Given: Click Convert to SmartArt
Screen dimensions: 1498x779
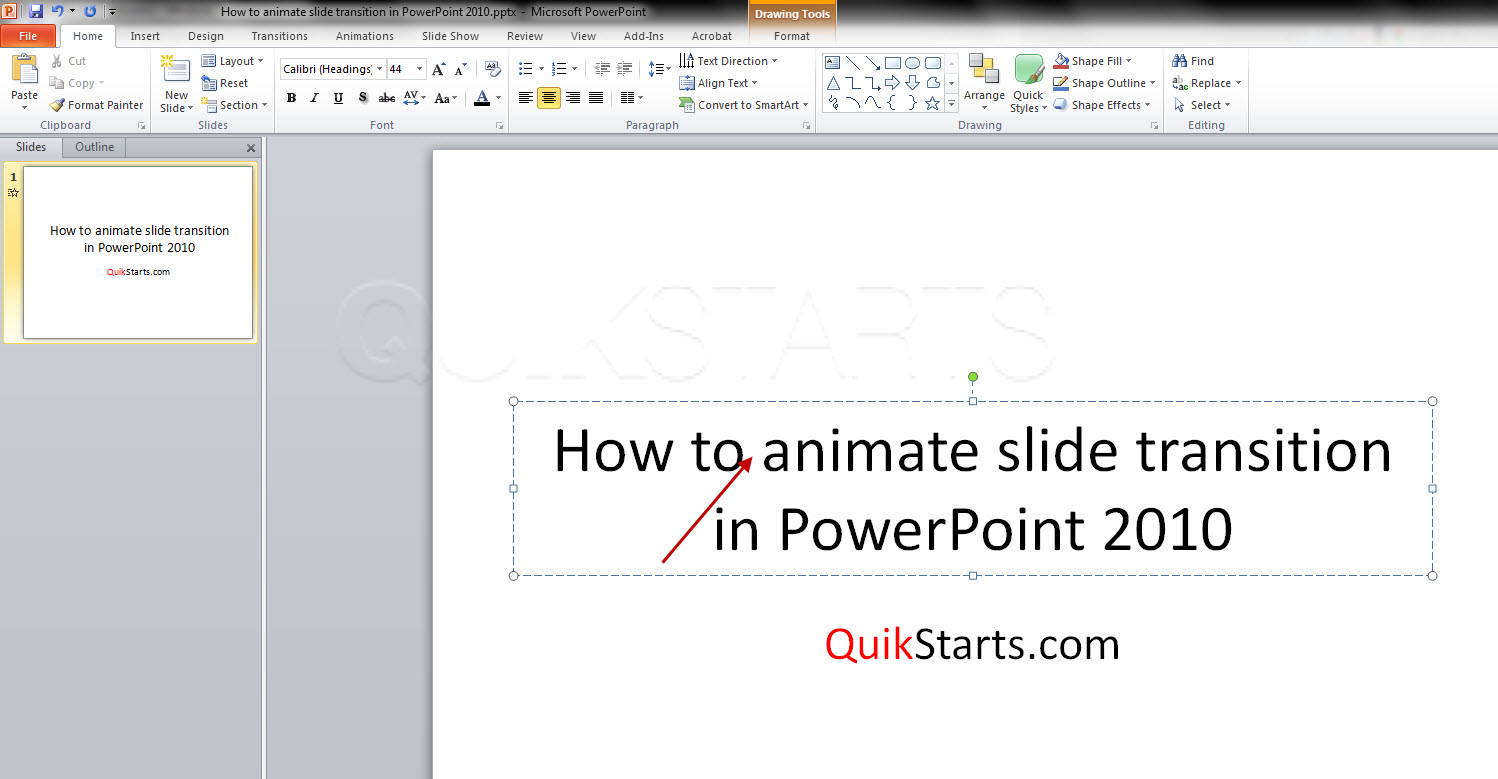Looking at the screenshot, I should pos(743,105).
